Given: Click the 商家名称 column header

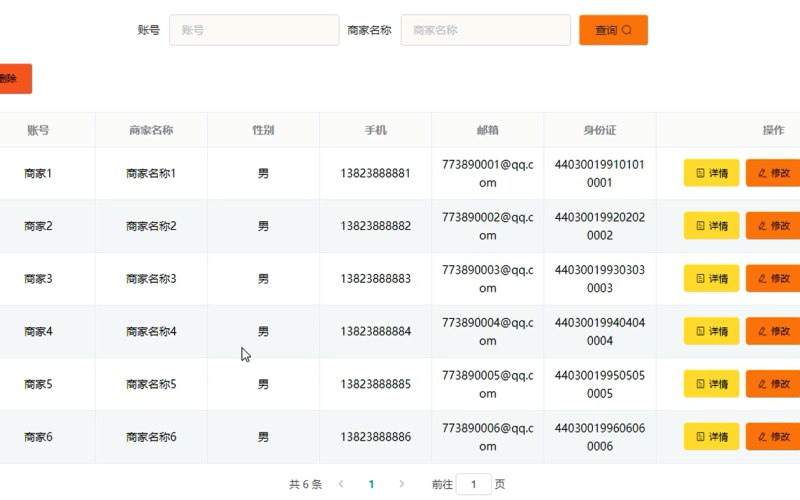Looking at the screenshot, I should point(151,130).
